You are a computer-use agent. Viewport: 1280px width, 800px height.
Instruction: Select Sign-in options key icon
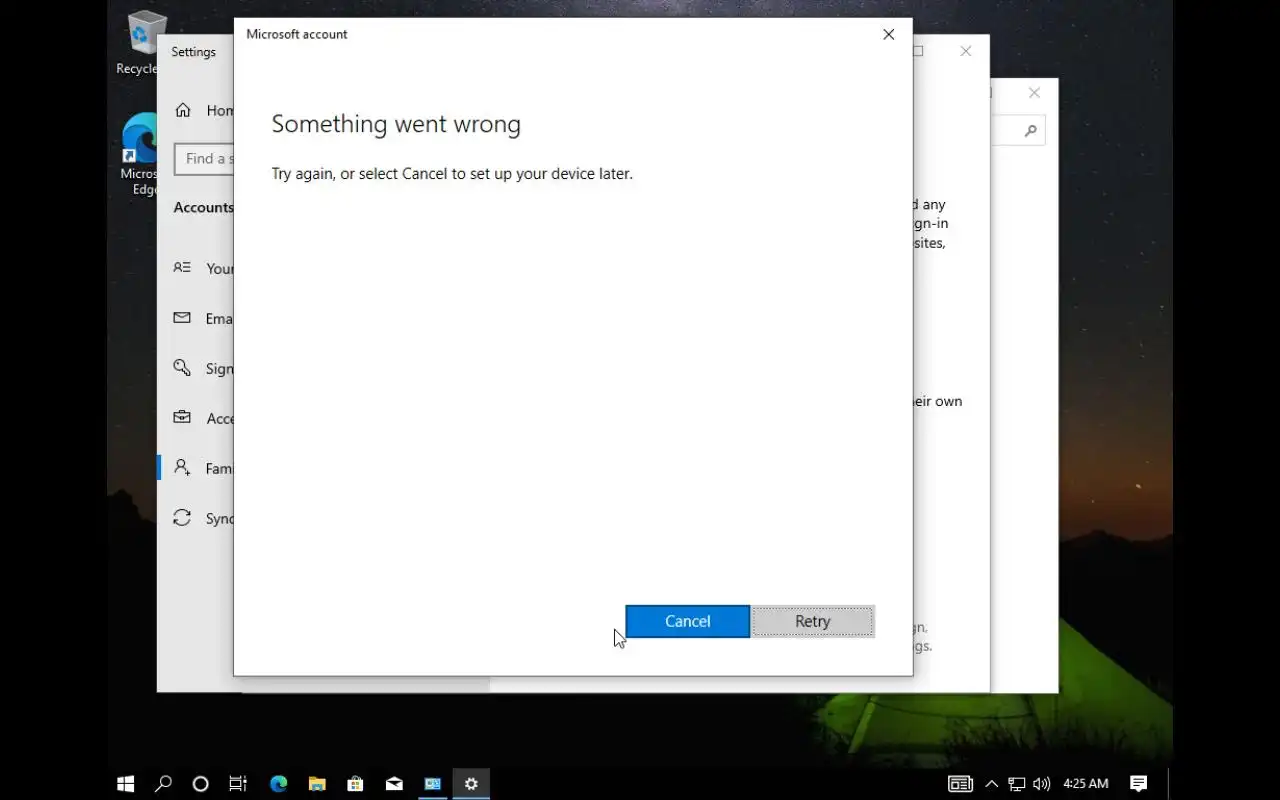pyautogui.click(x=182, y=368)
